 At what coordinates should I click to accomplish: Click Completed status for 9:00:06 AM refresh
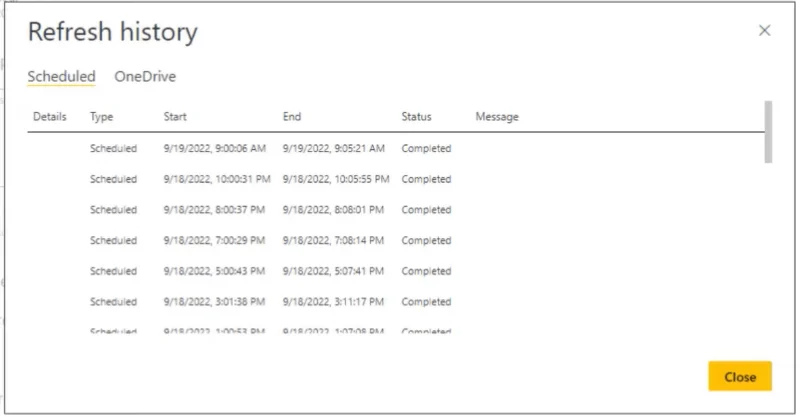[x=426, y=149]
